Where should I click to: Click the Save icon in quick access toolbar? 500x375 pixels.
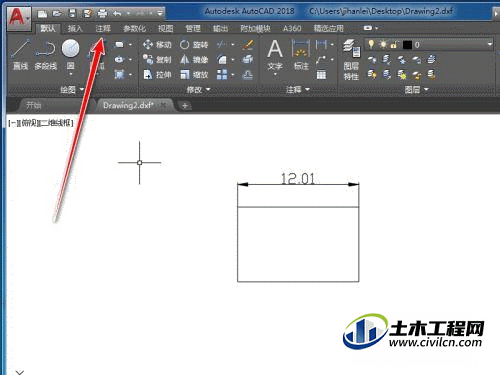(x=72, y=13)
